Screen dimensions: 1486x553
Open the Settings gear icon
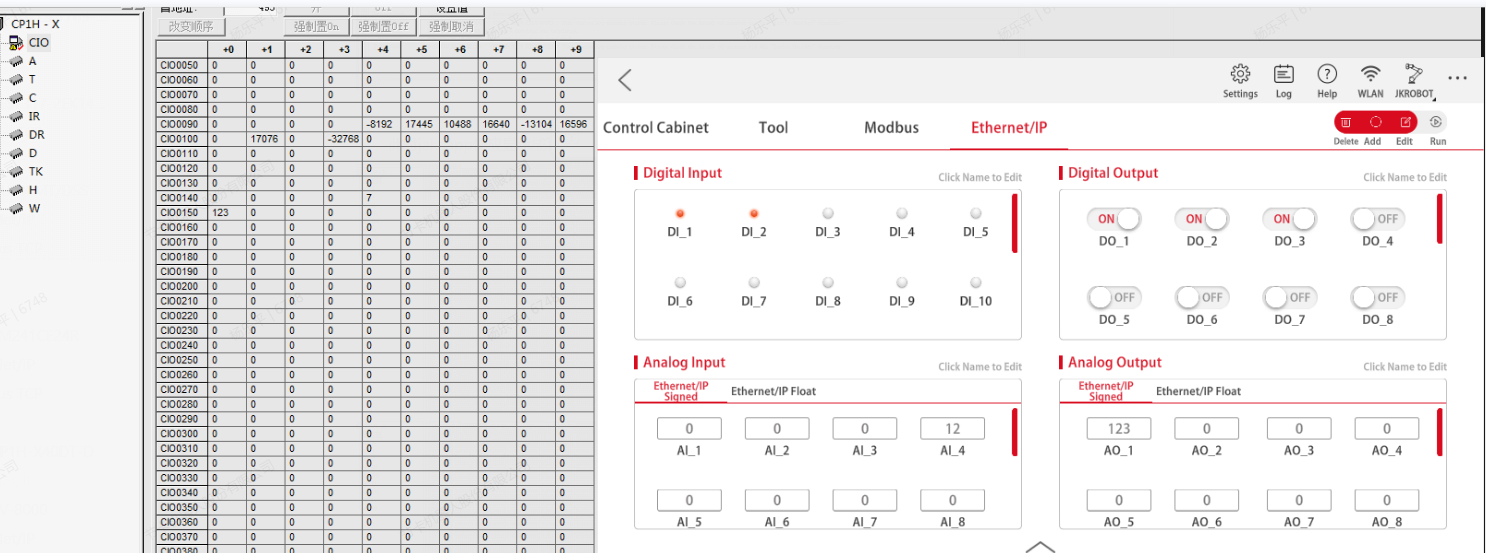point(1240,74)
